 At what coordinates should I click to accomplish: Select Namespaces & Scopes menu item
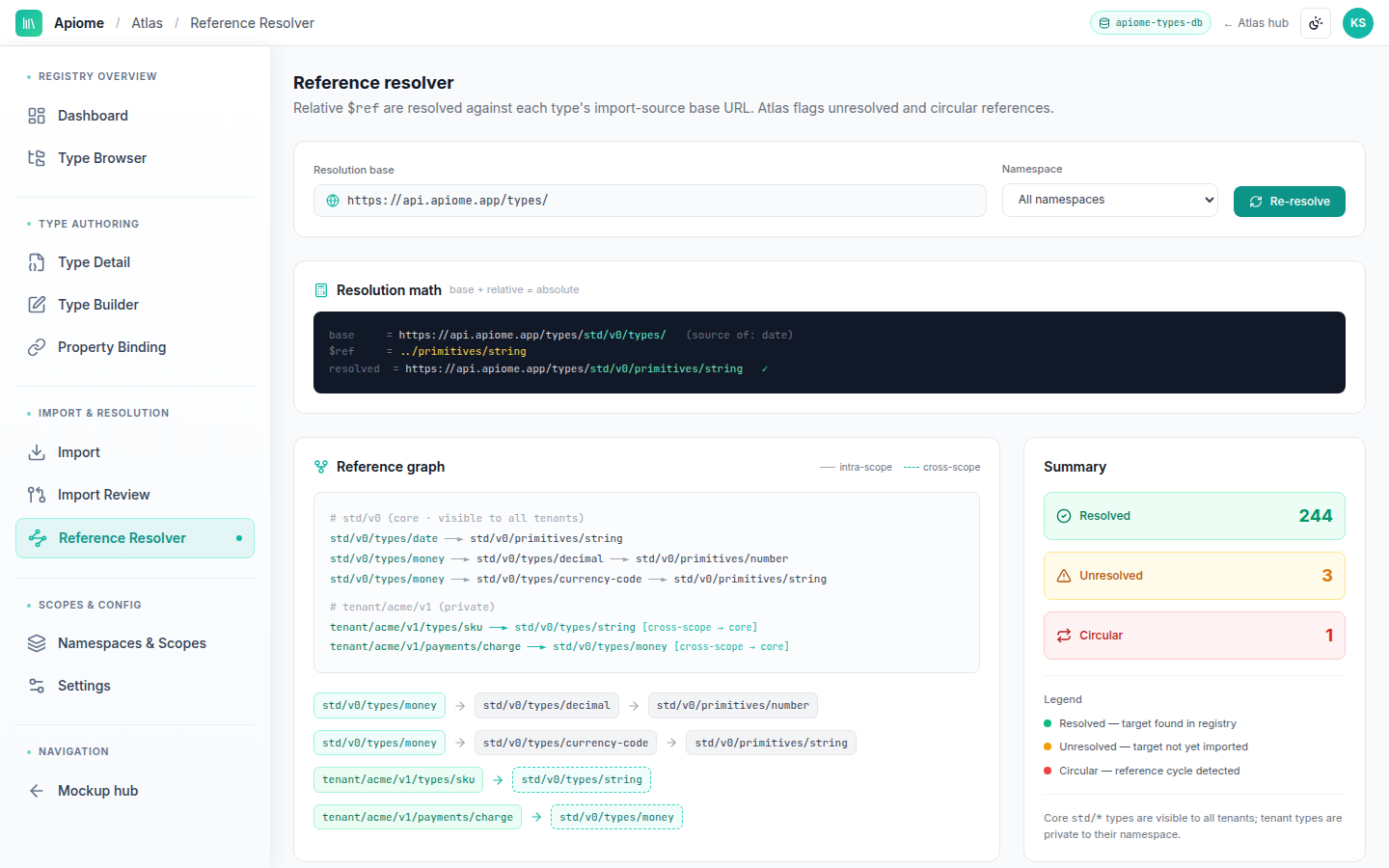pyautogui.click(x=135, y=643)
